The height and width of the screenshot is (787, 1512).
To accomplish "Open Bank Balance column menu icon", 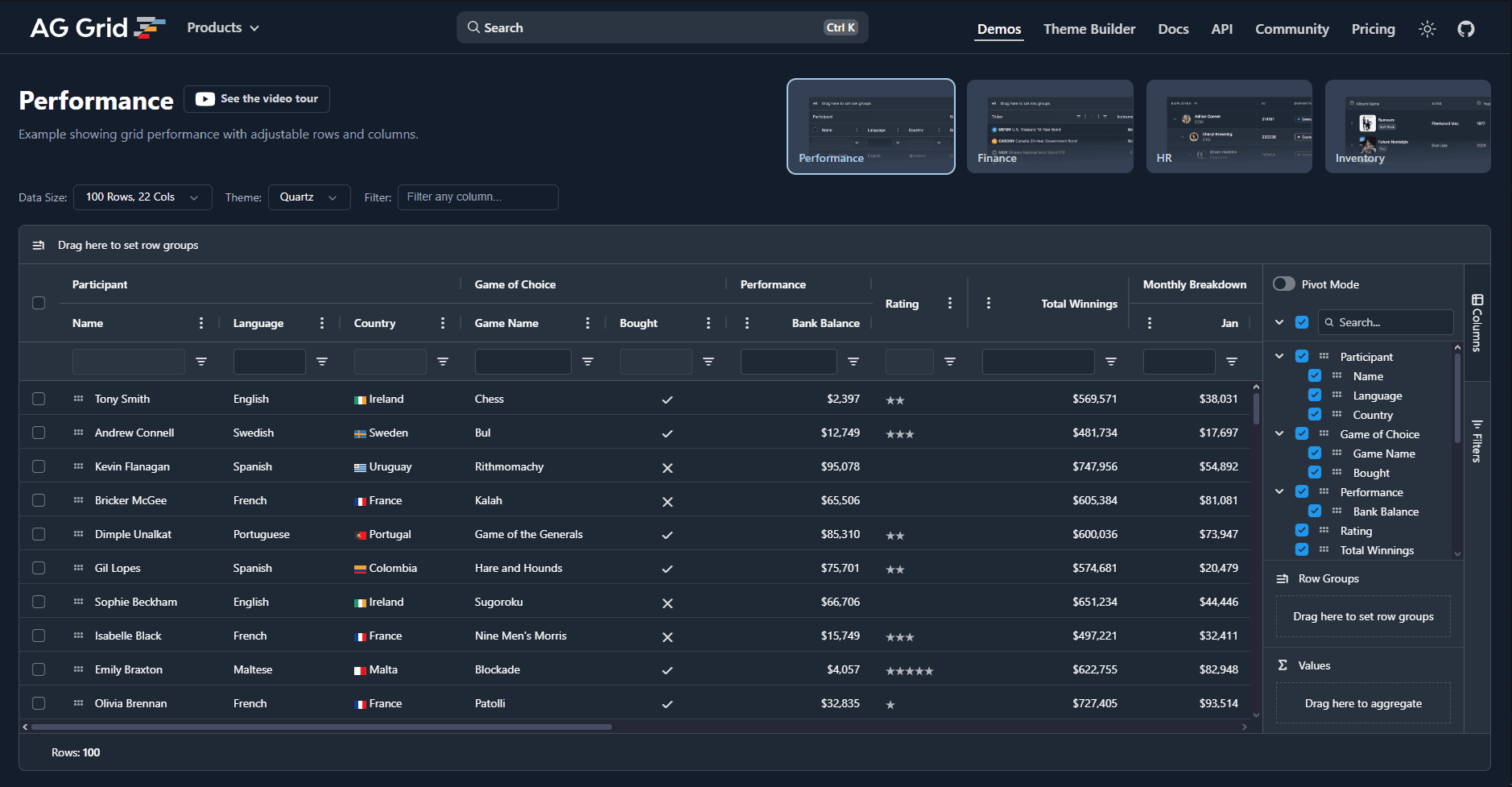I will coord(747,323).
